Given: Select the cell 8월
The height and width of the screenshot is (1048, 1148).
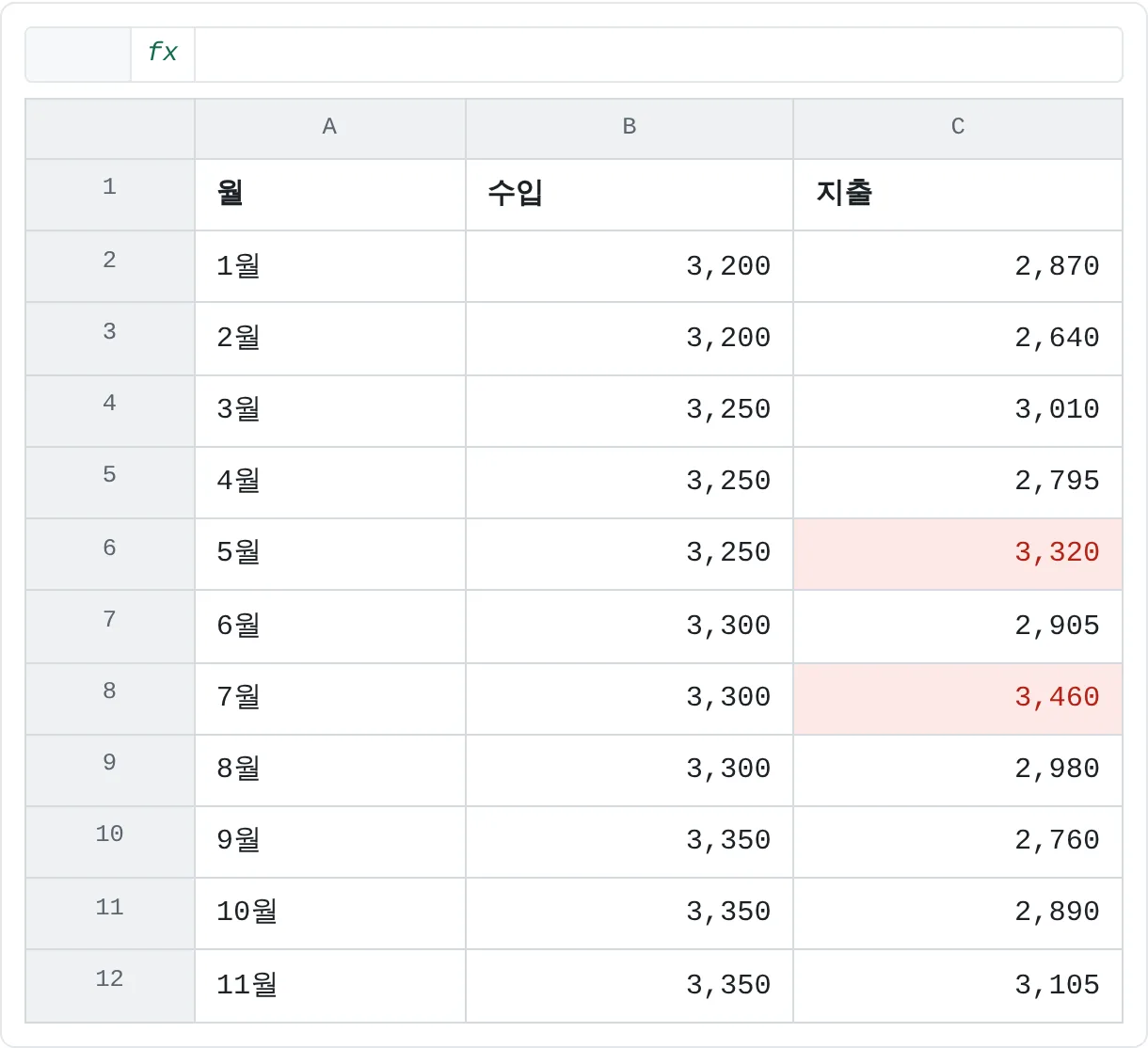Looking at the screenshot, I should click(x=330, y=770).
